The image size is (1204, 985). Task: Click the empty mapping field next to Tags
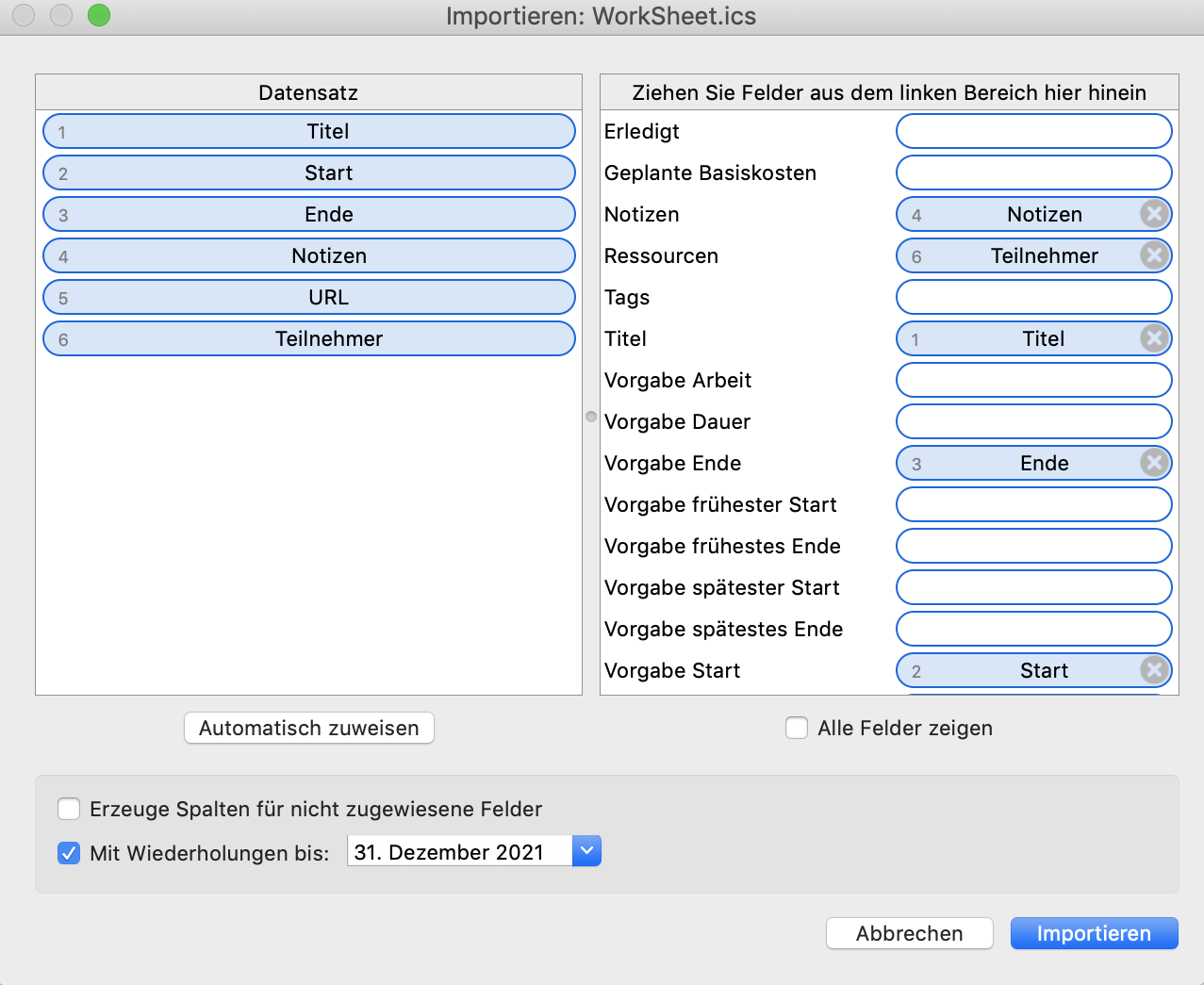pos(1033,297)
